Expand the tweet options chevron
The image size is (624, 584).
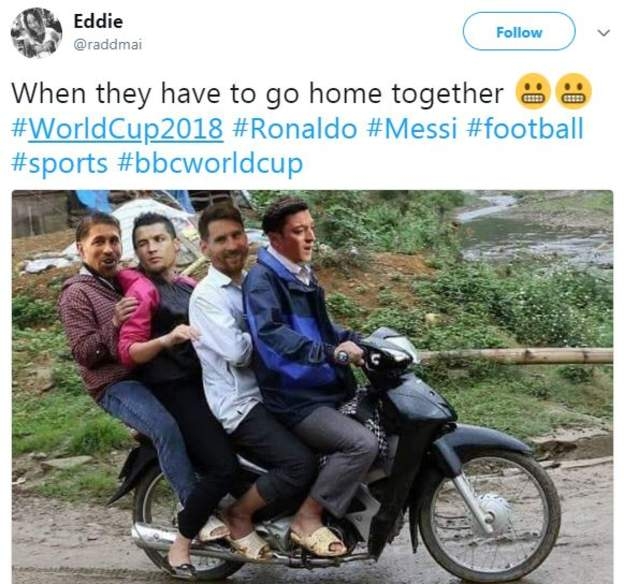pyautogui.click(x=604, y=32)
